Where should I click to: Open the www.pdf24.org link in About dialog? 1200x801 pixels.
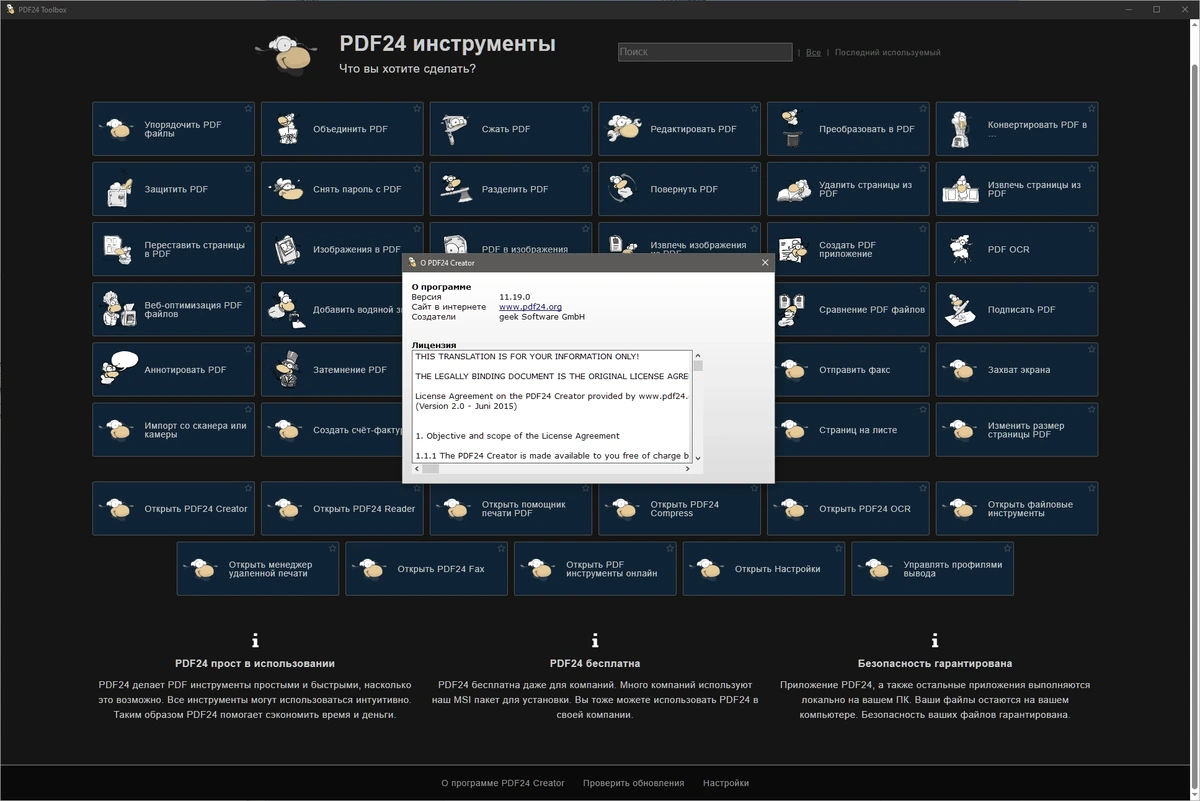pos(530,307)
